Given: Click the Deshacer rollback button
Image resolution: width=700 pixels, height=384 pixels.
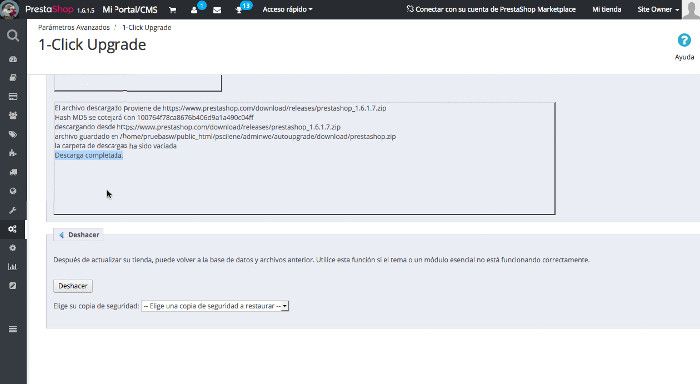Looking at the screenshot, I should click(x=73, y=286).
